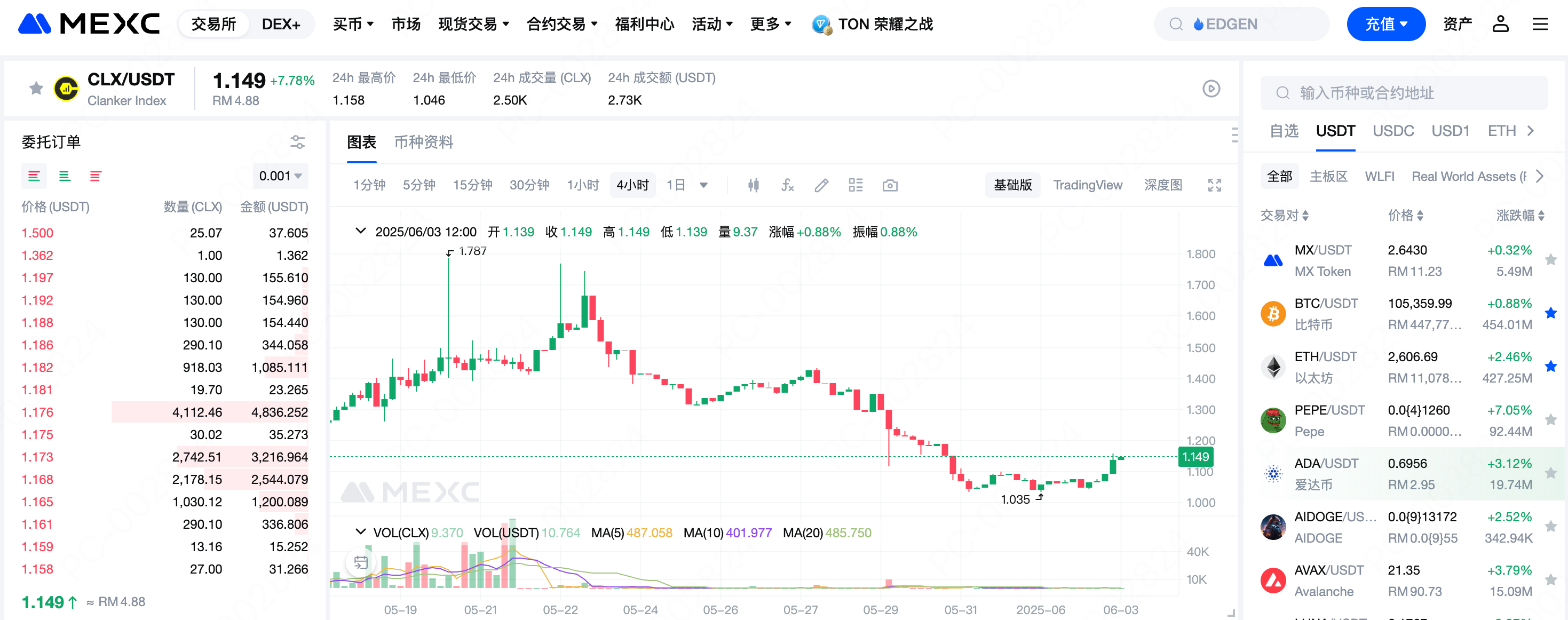Show sell orders only view
The height and width of the screenshot is (620, 1568).
[95, 177]
